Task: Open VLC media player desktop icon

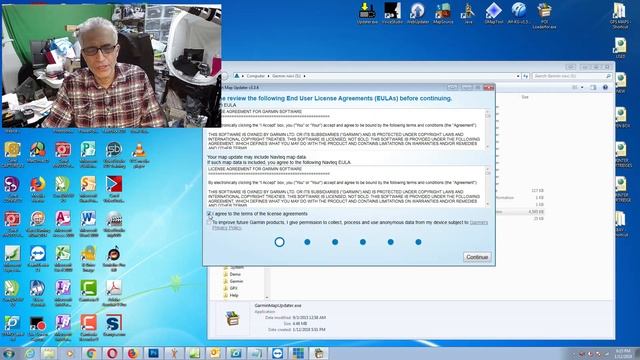Action: click(x=139, y=155)
